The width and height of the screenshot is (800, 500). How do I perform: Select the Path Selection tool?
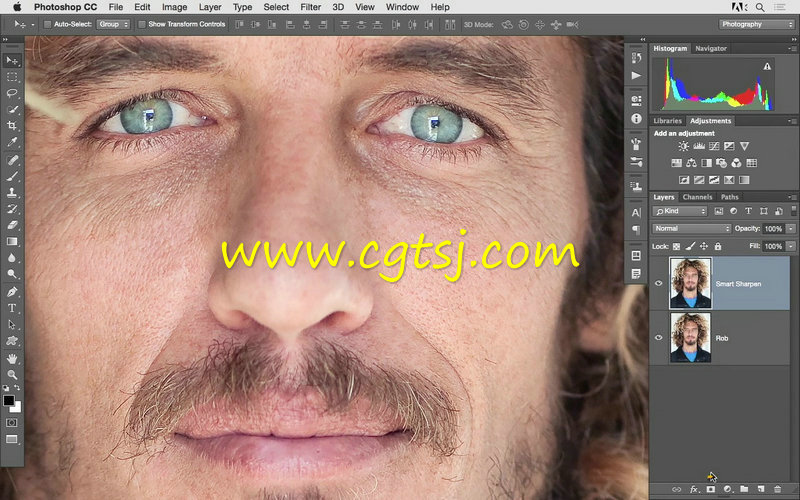coord(12,324)
